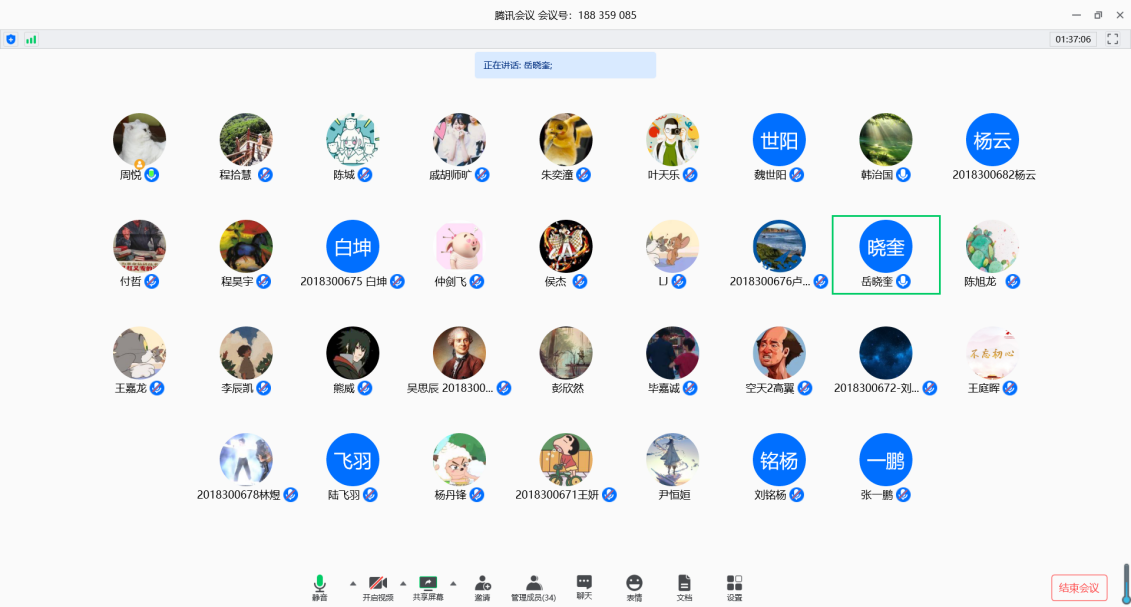Turn on the camera (开启视频)

coord(377,587)
